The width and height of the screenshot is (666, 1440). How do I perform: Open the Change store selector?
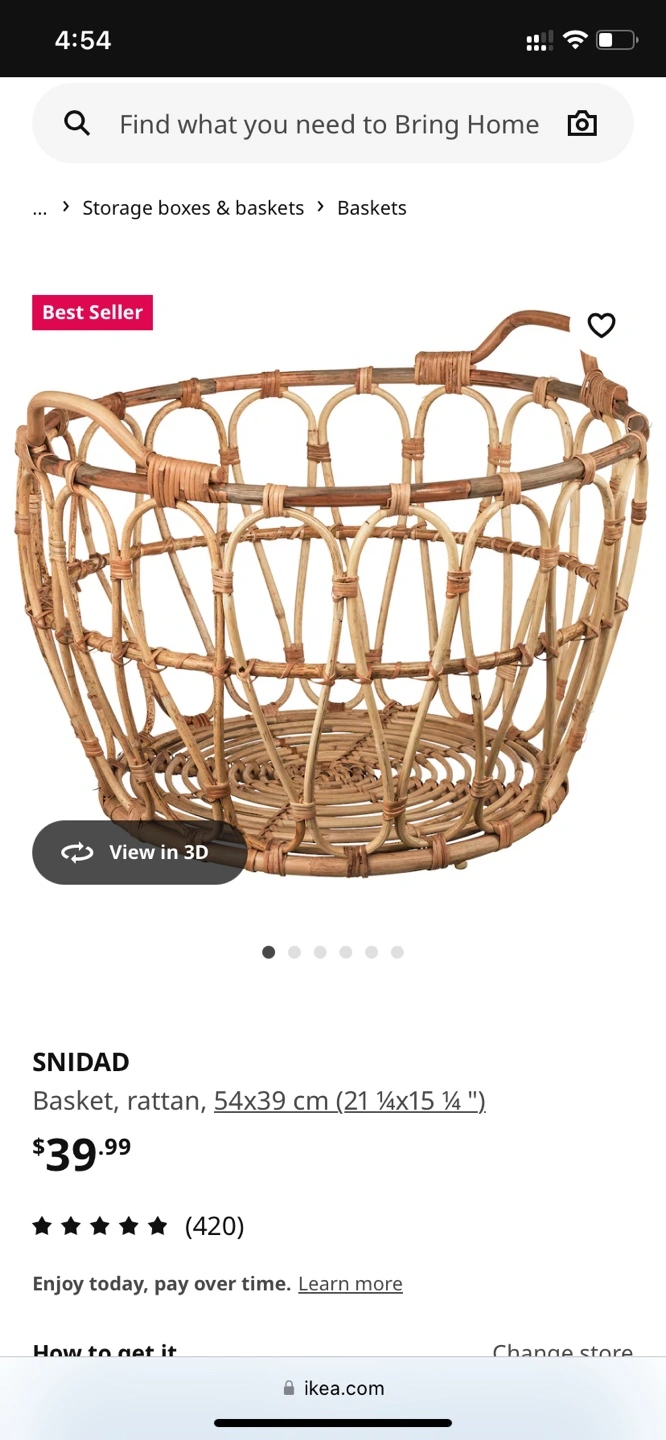click(x=563, y=1351)
